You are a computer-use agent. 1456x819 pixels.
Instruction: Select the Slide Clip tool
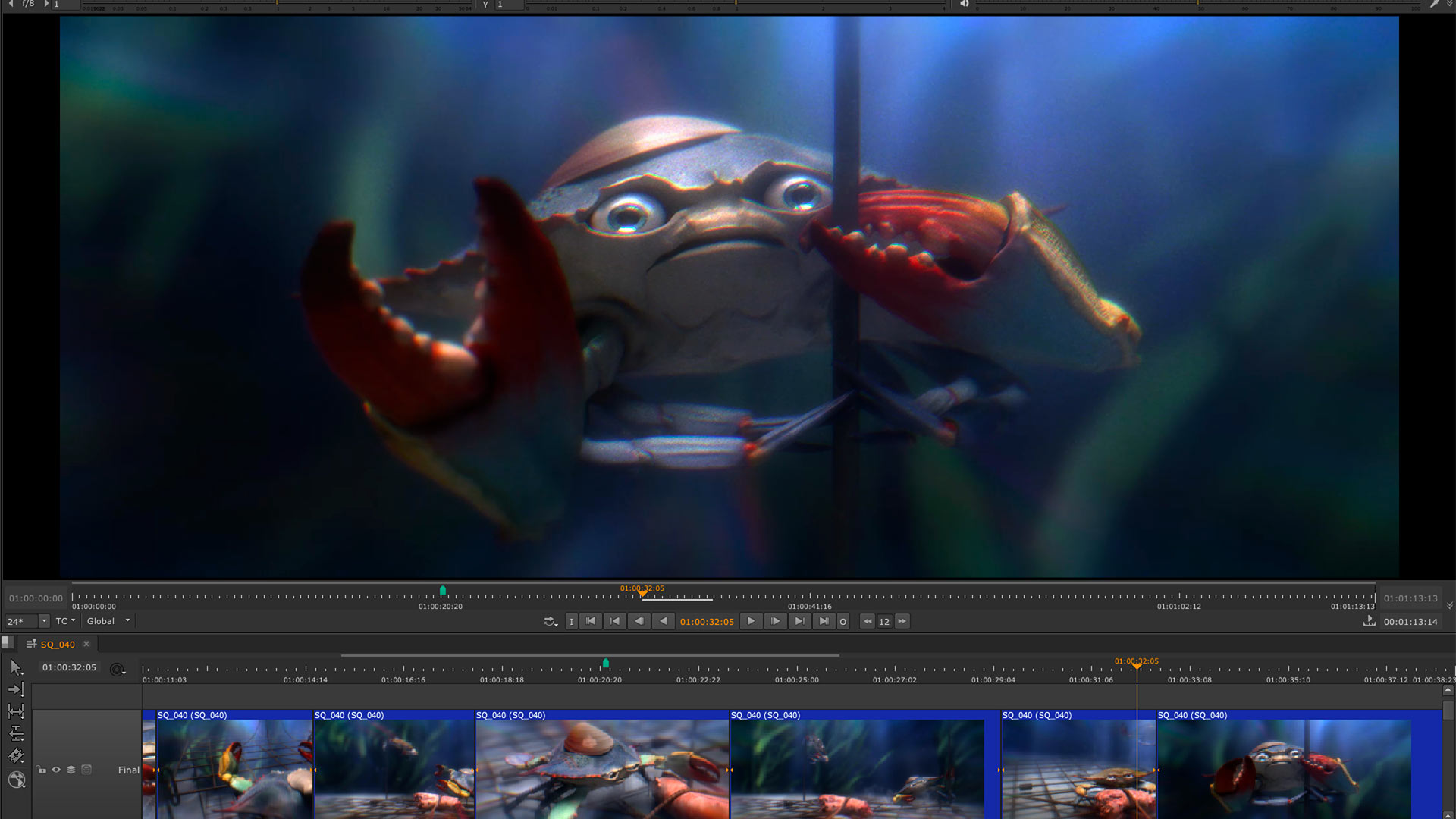(x=16, y=733)
